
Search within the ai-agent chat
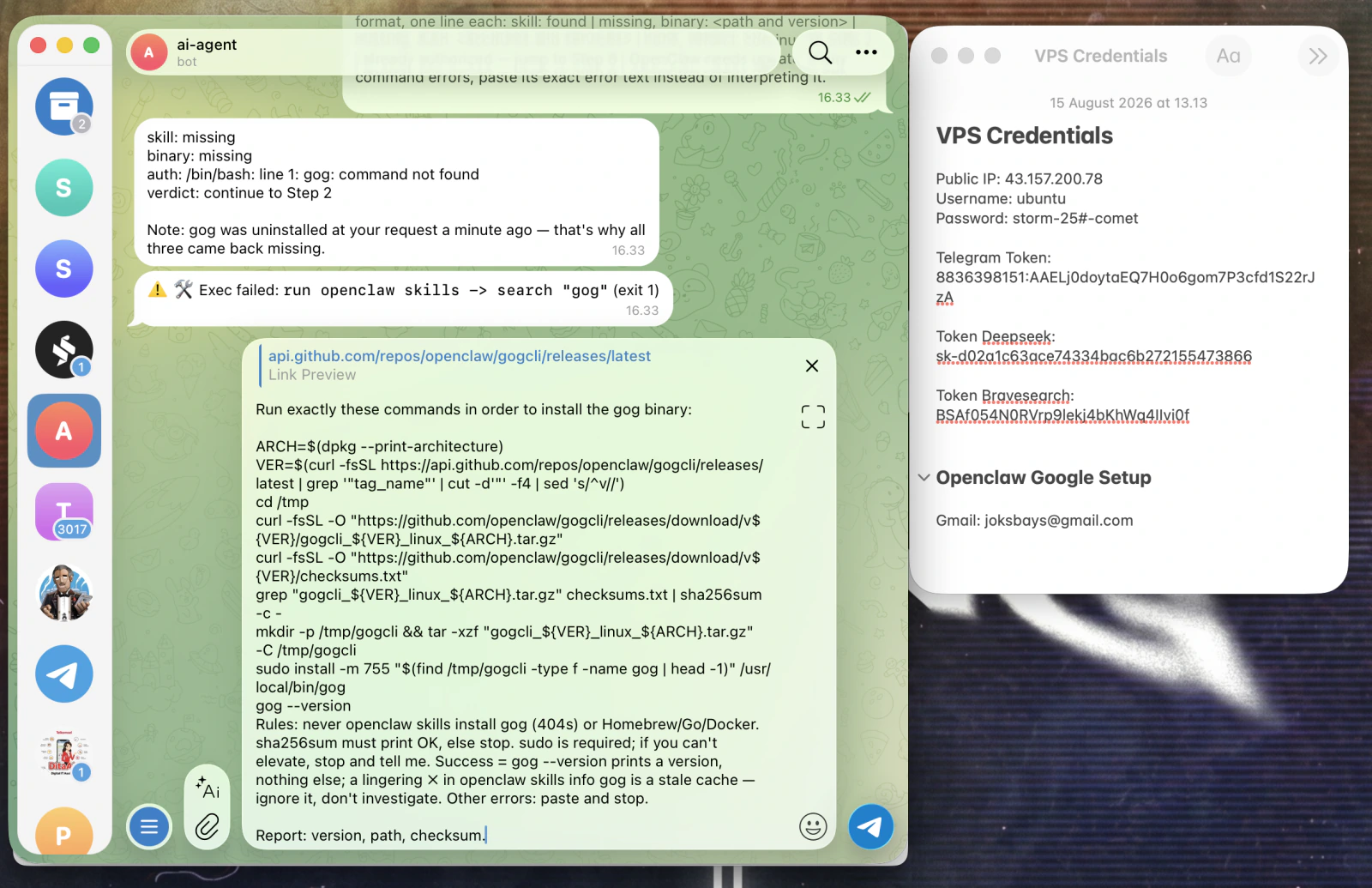(x=820, y=52)
